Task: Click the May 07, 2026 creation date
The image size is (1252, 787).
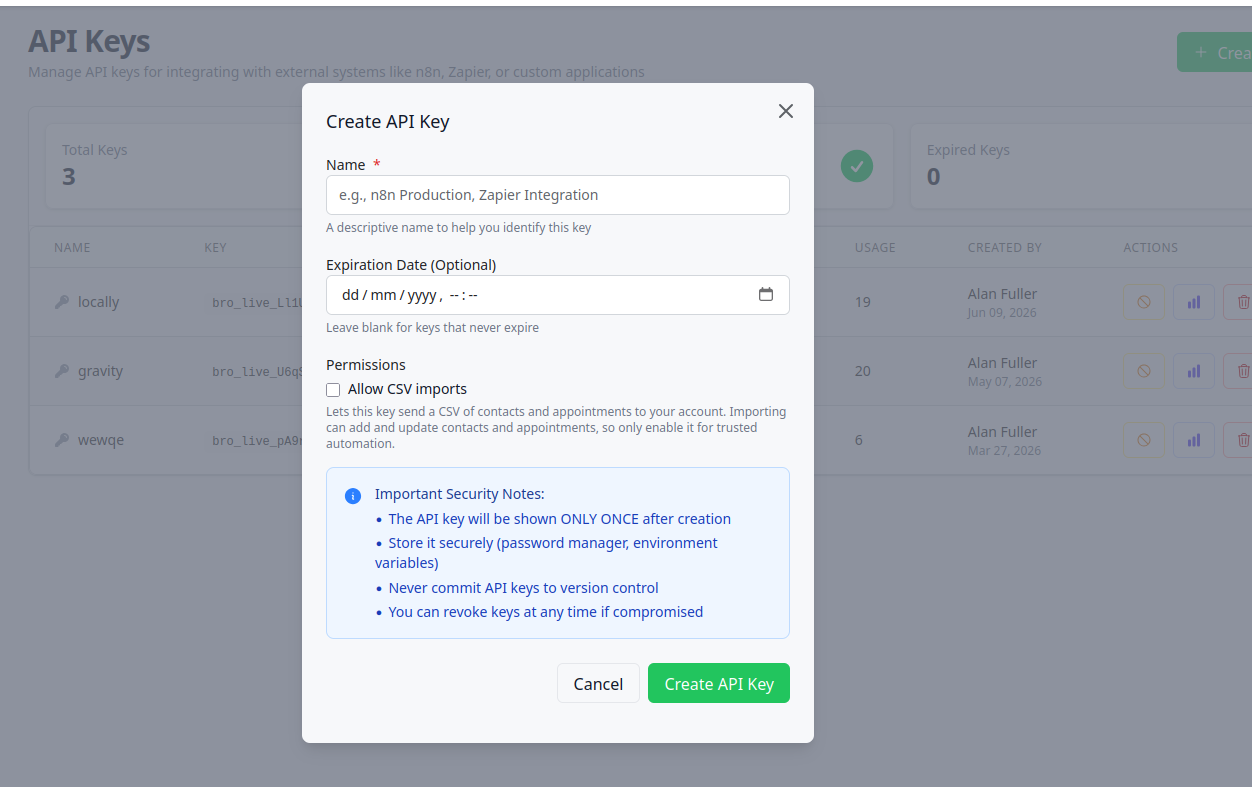Action: click(x=1005, y=381)
